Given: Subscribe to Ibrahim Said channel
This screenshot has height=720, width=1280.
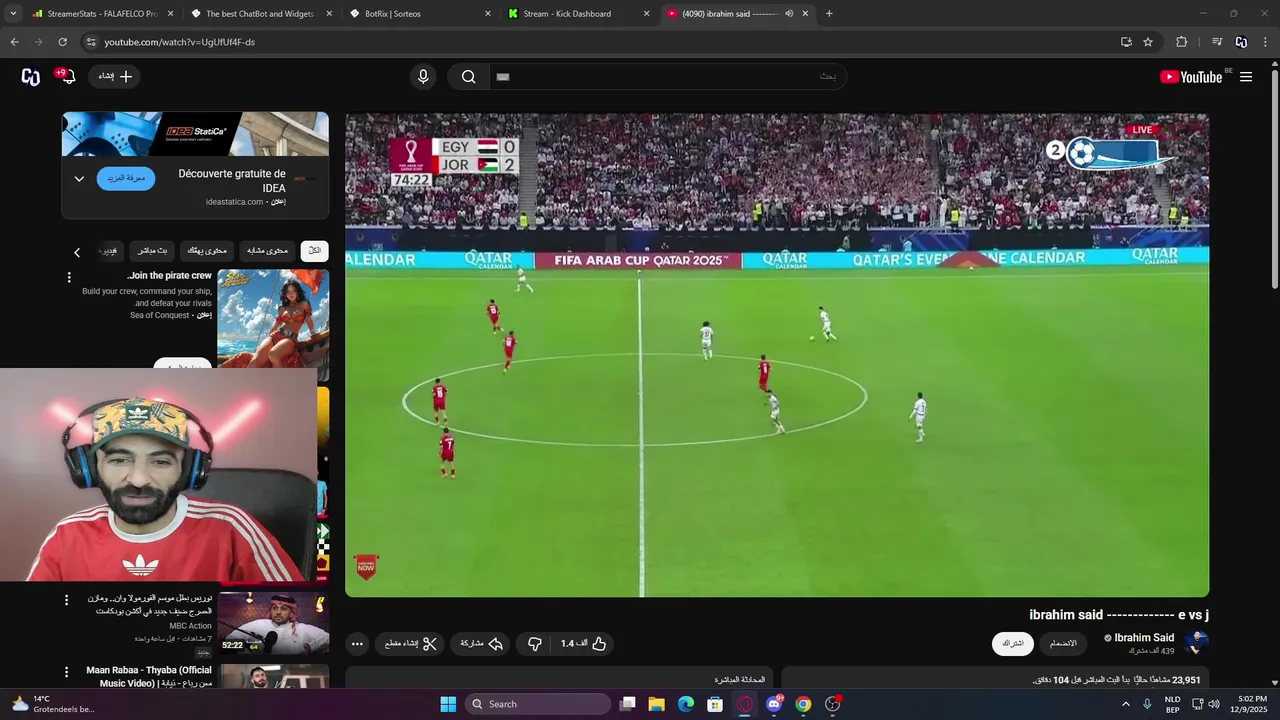Looking at the screenshot, I should click(1013, 644).
